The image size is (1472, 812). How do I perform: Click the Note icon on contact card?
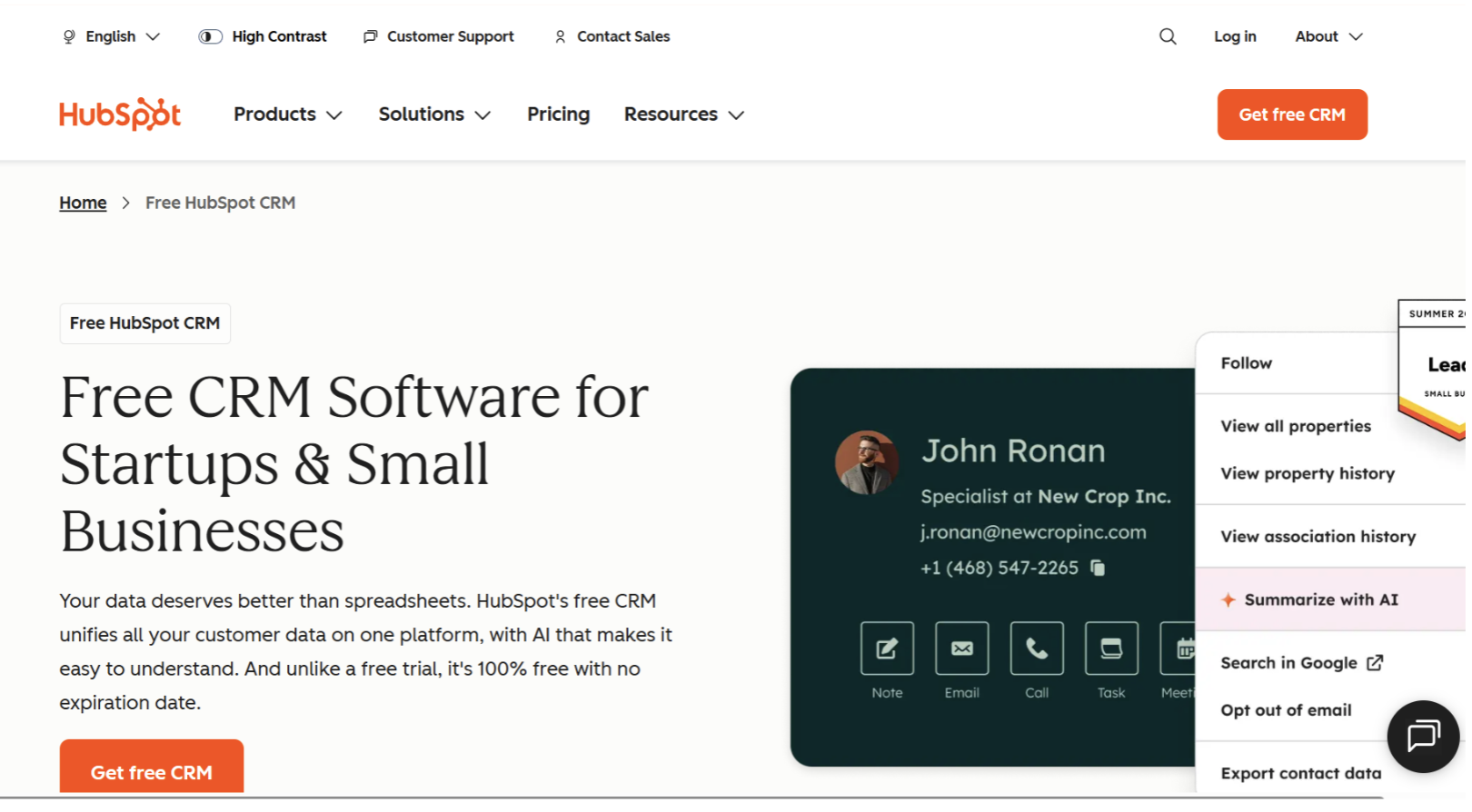point(887,649)
